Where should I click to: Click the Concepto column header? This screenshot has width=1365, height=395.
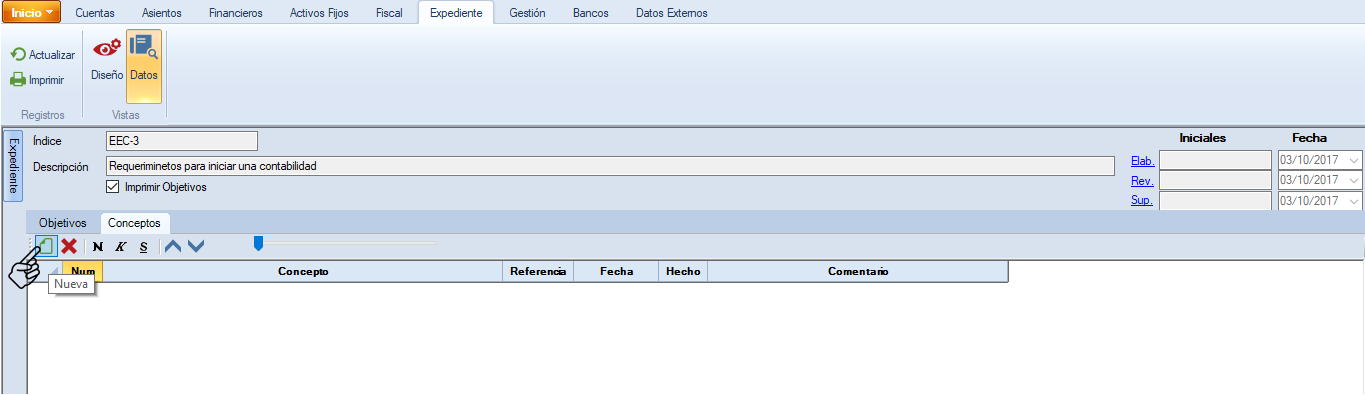coord(303,271)
